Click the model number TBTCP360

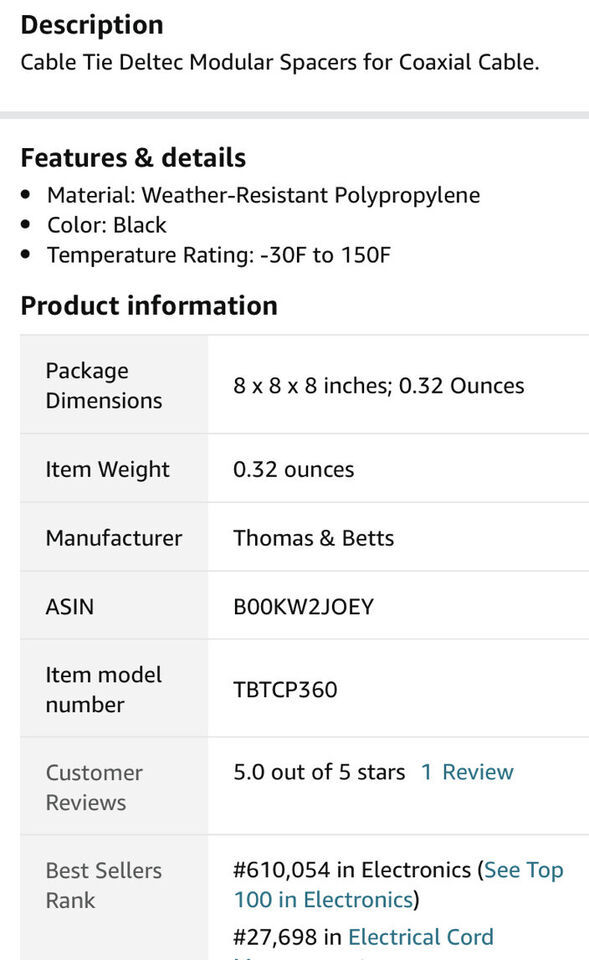(x=285, y=690)
